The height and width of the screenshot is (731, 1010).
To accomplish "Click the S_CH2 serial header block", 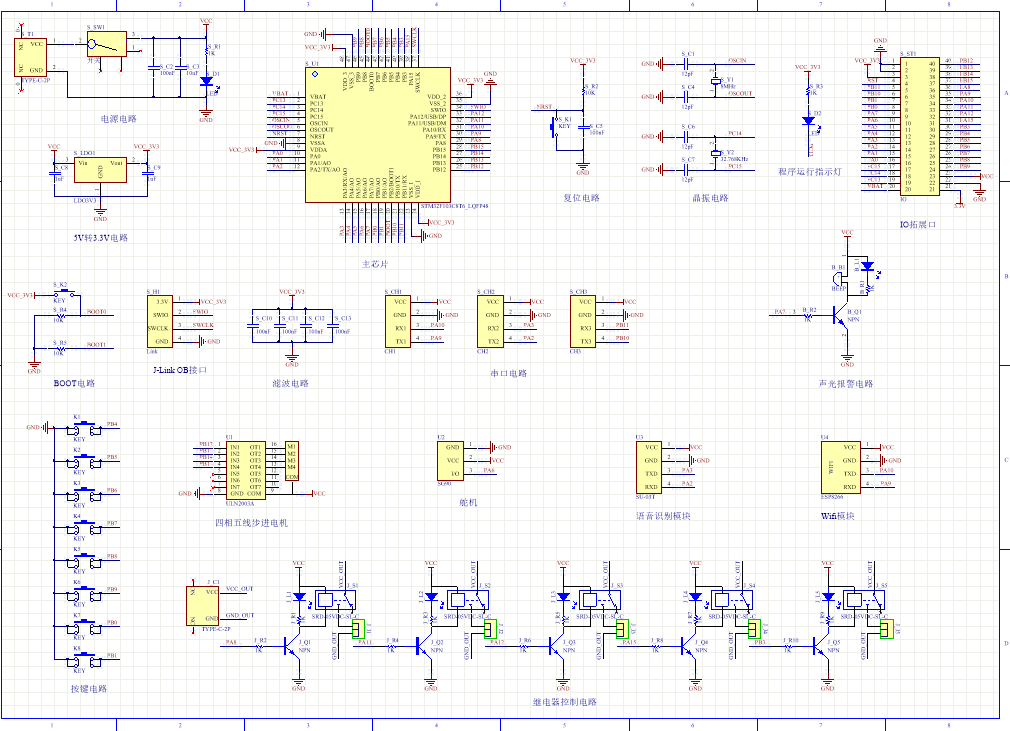I will click(490, 321).
